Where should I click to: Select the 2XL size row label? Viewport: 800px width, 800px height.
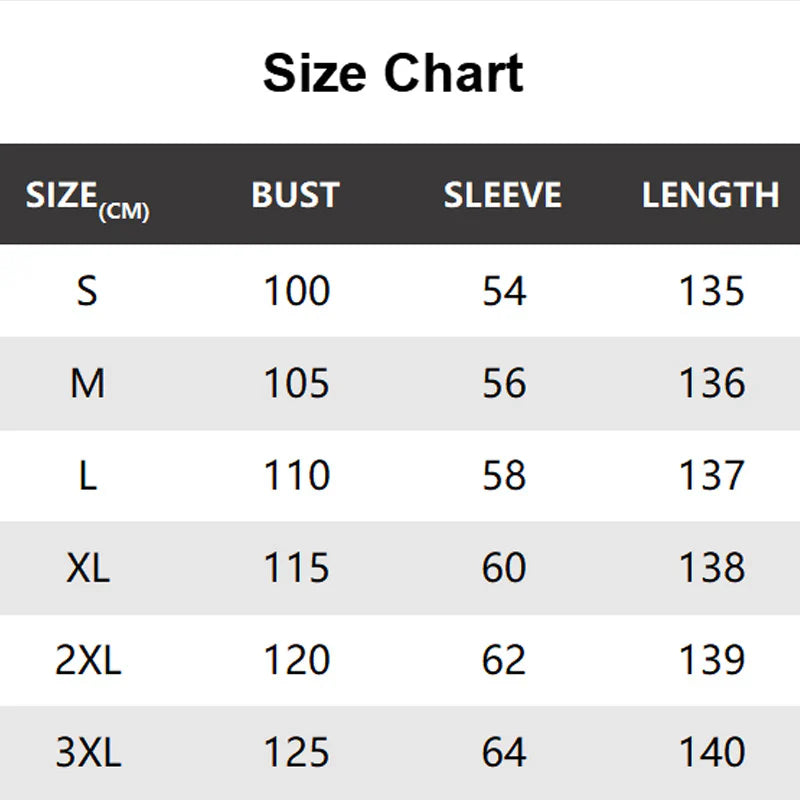pyautogui.click(x=87, y=660)
